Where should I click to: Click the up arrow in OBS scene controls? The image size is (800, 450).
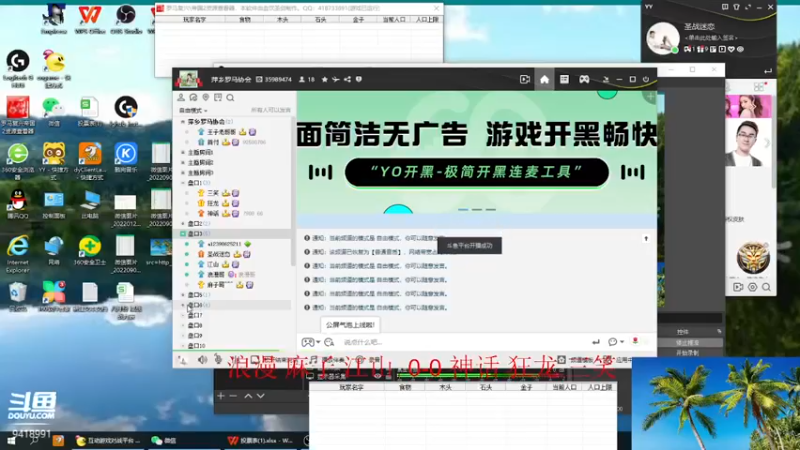248,396
